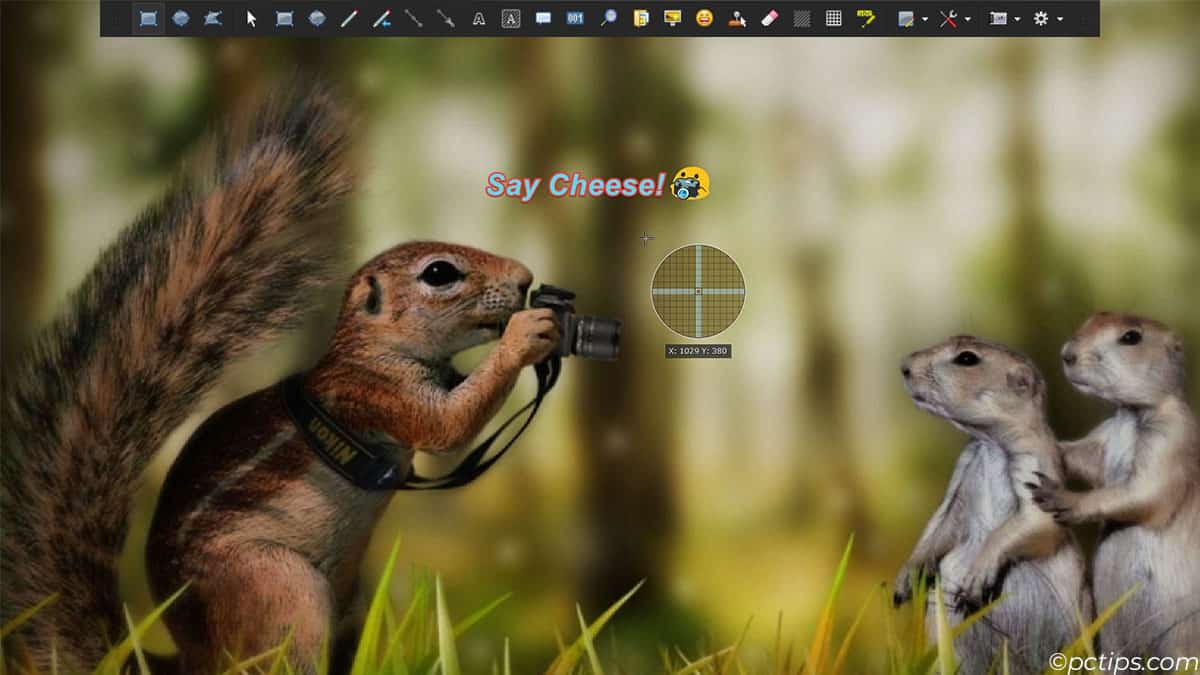The image size is (1200, 675).
Task: Select the Blur effect tool
Action: [x=803, y=17]
